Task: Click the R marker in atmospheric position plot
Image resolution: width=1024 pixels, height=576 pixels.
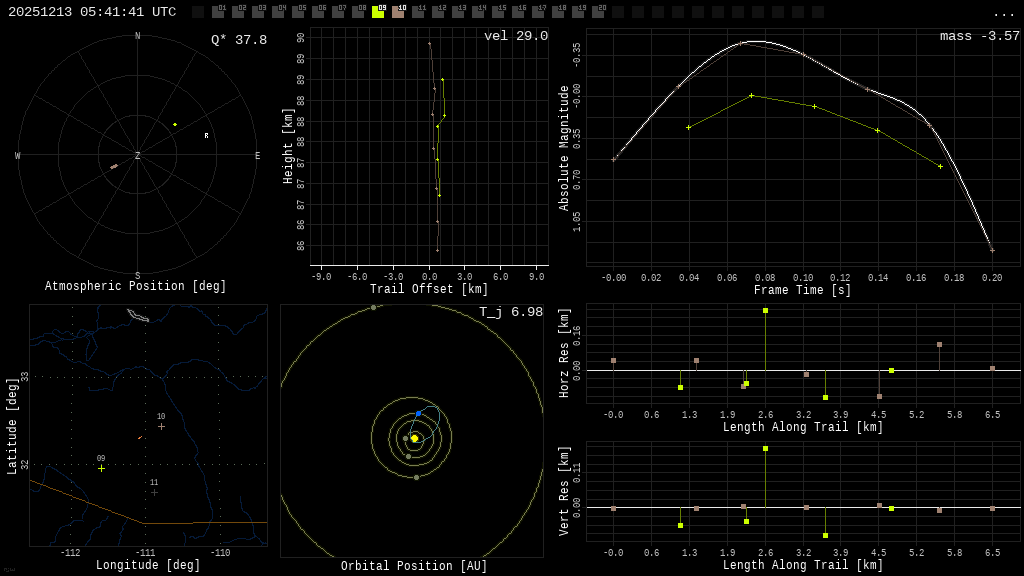Action: coord(207,136)
